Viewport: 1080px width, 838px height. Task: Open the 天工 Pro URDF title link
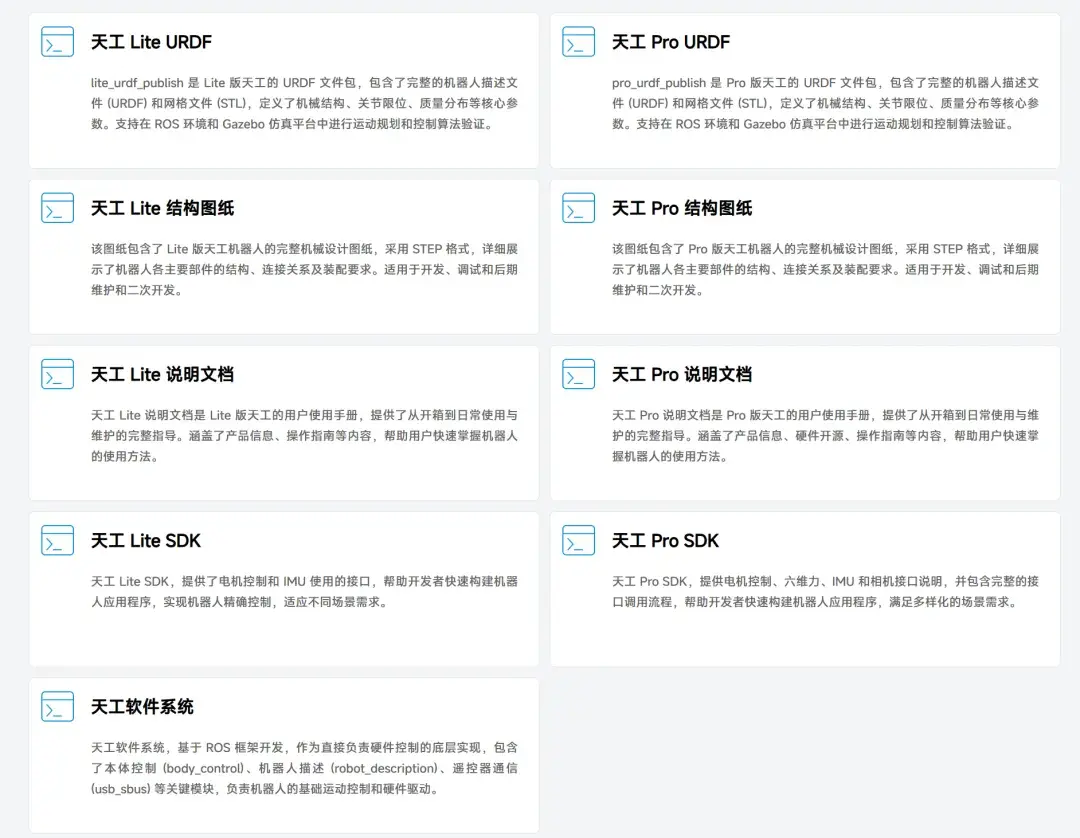671,42
